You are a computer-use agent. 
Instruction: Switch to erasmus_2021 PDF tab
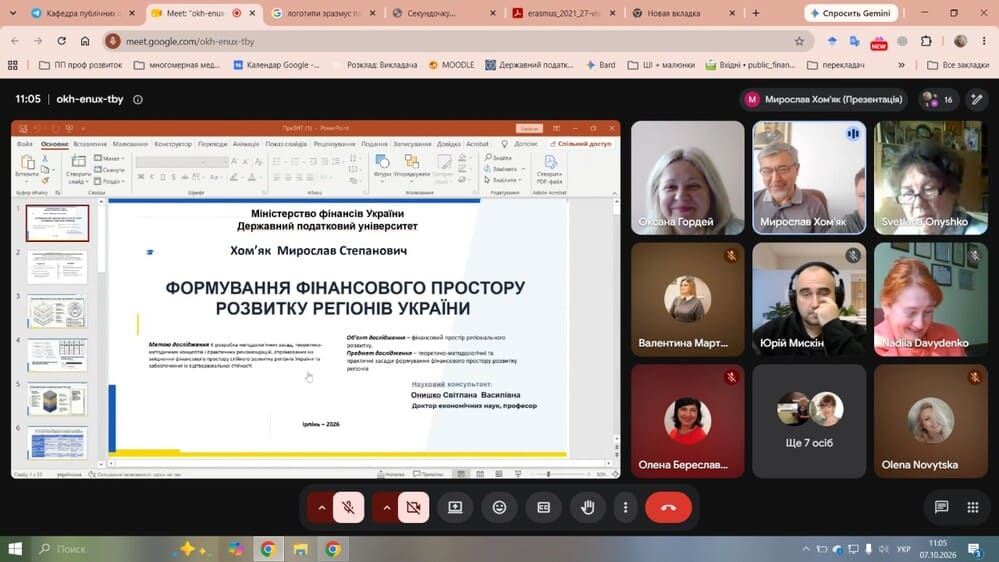point(564,13)
